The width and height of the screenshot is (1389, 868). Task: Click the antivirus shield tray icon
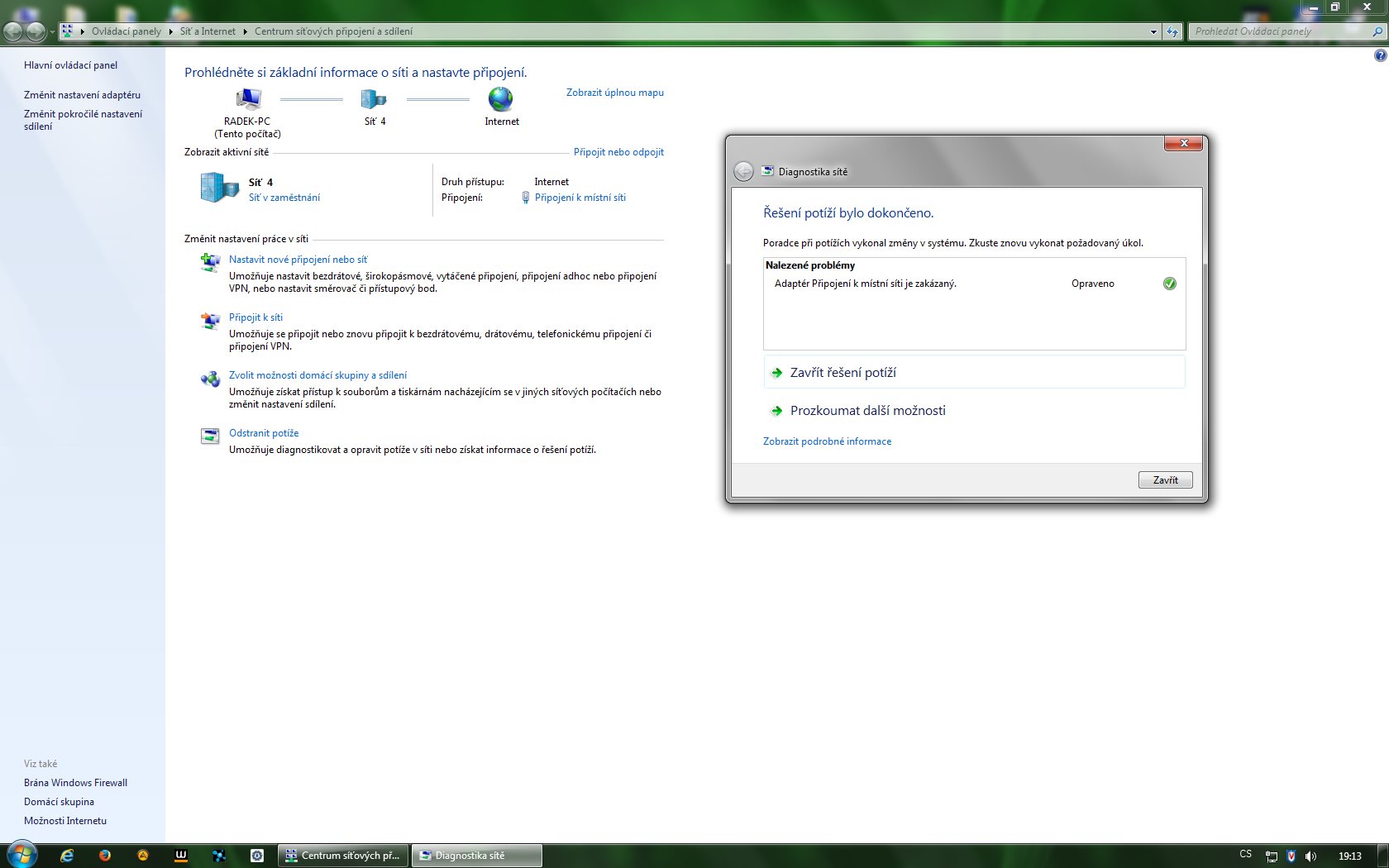[1291, 856]
